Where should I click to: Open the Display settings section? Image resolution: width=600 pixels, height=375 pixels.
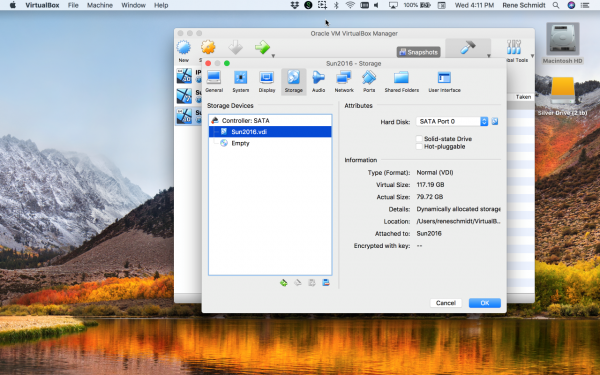[267, 82]
